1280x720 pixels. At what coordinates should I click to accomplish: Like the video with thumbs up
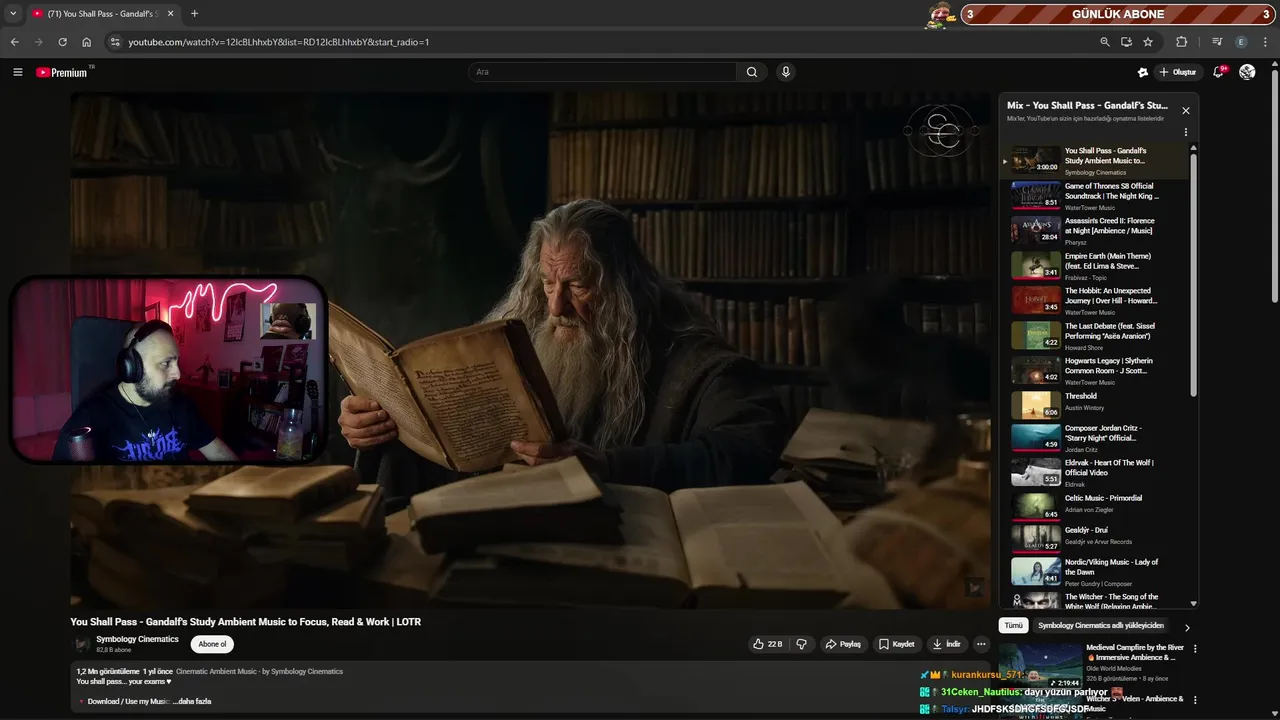(x=768, y=644)
